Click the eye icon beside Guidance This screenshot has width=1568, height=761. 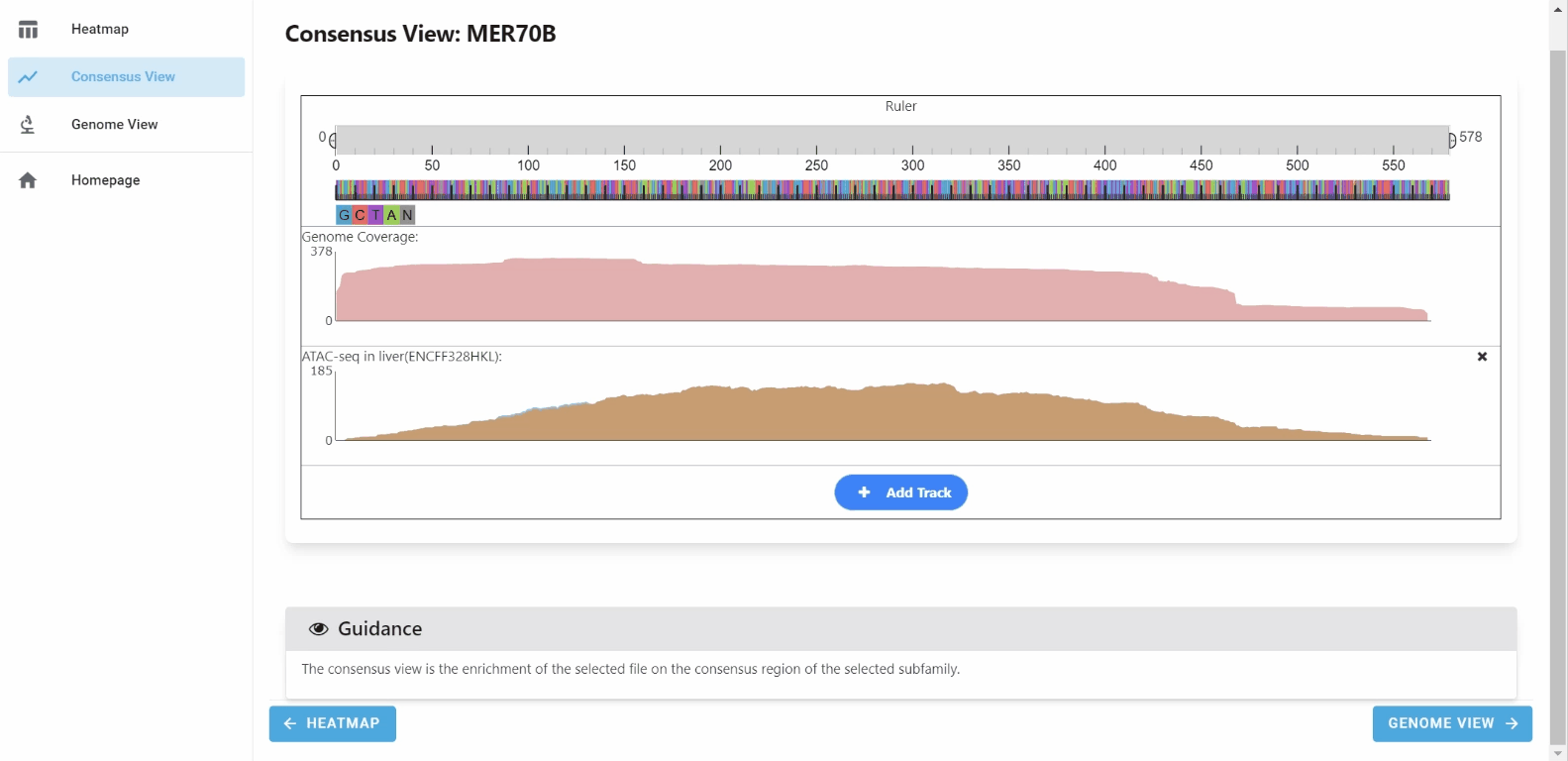pos(318,629)
